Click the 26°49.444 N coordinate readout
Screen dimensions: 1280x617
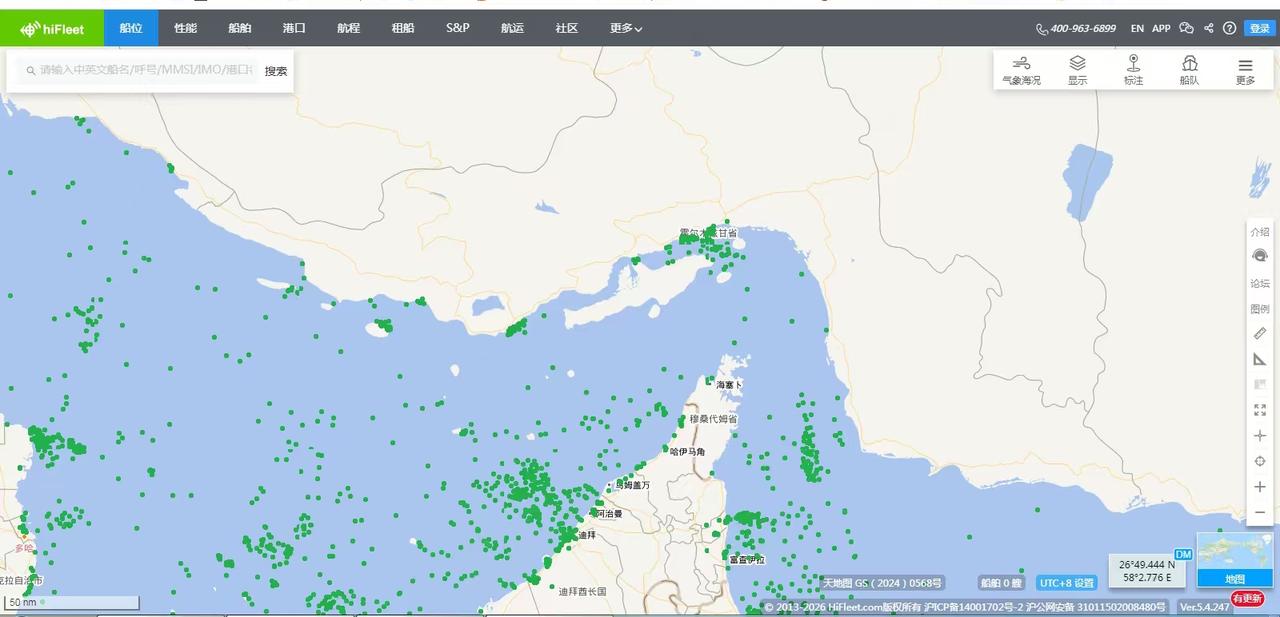(1146, 565)
